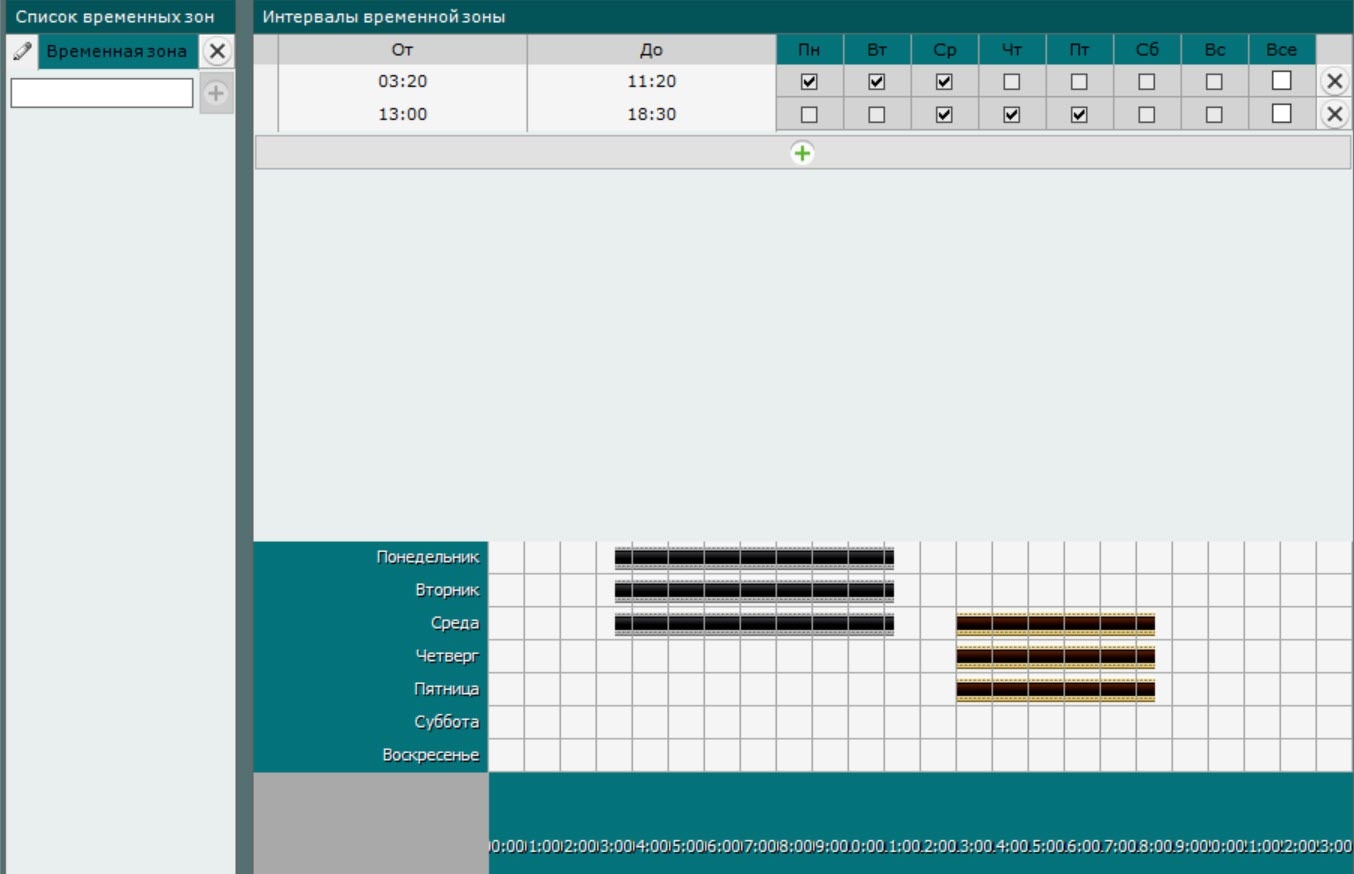Click the От column header
Viewport: 1354px width, 874px height.
(402, 50)
